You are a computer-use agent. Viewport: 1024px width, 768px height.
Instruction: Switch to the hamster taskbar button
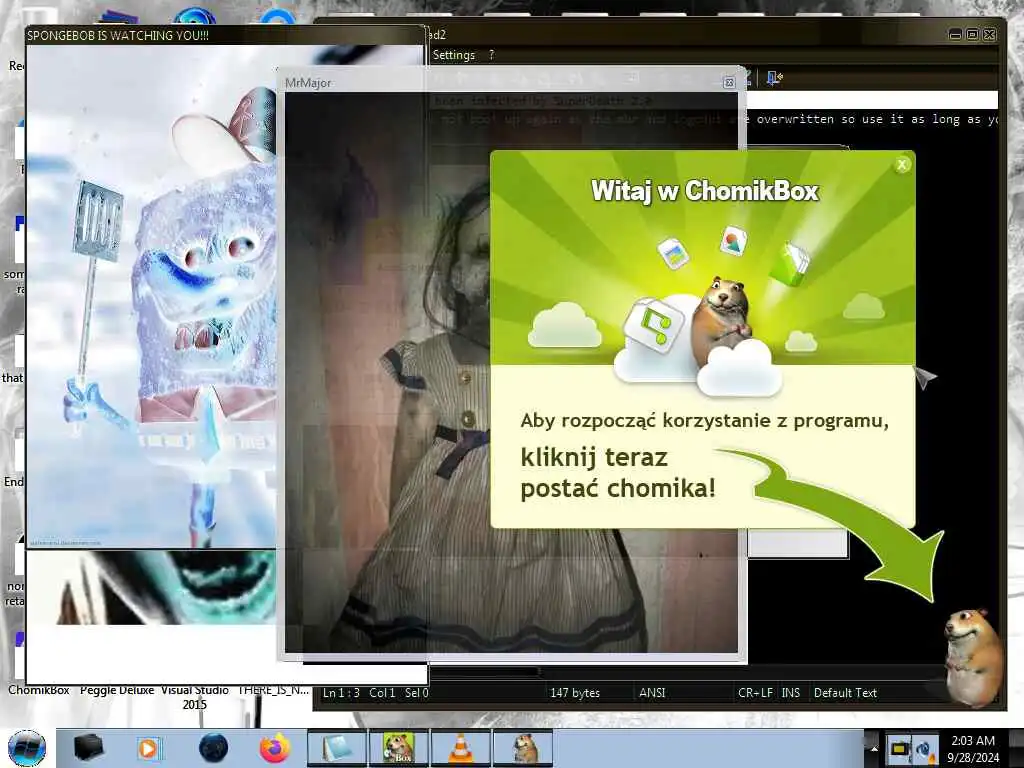[522, 748]
